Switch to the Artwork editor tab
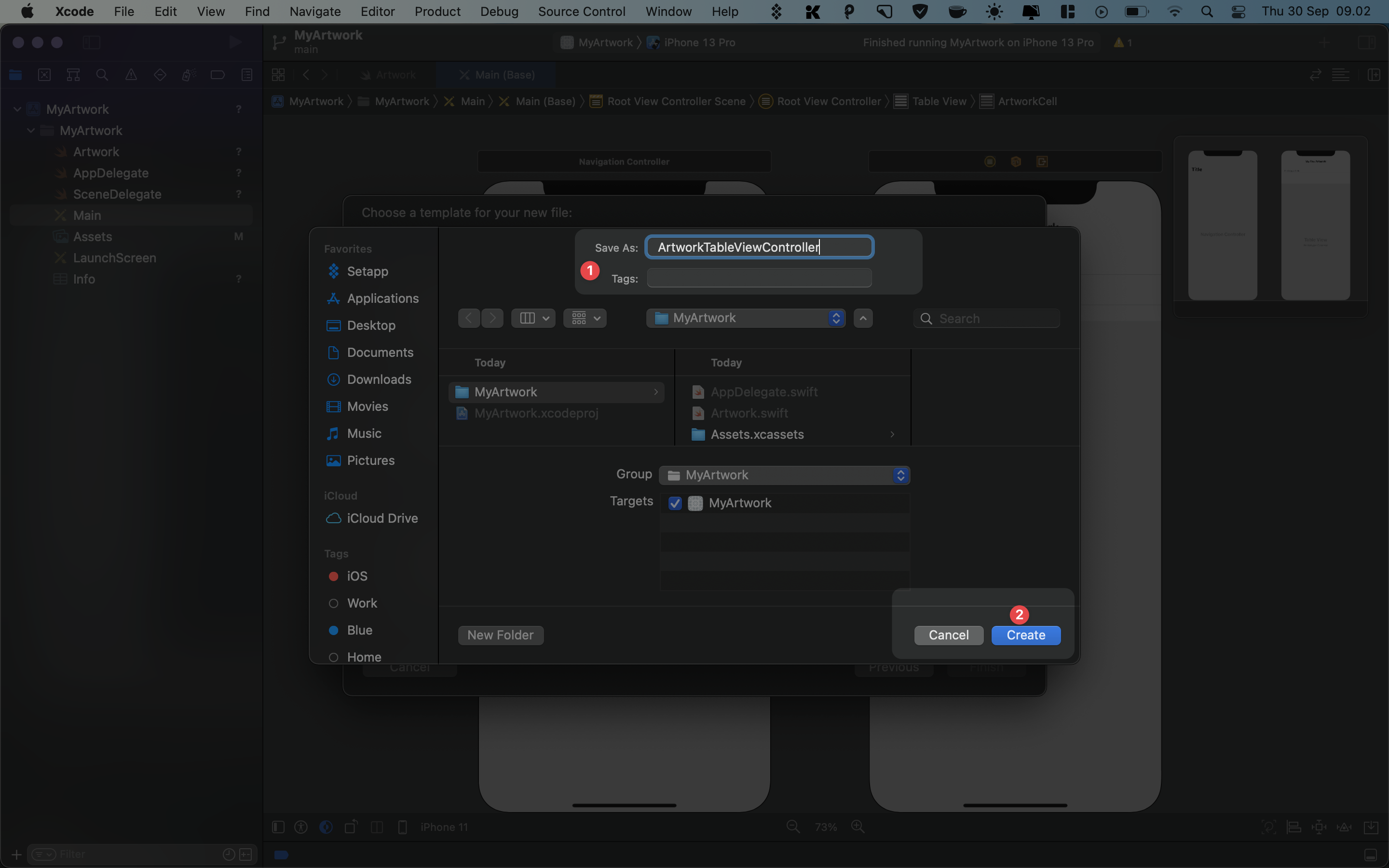This screenshot has width=1389, height=868. pos(387,75)
